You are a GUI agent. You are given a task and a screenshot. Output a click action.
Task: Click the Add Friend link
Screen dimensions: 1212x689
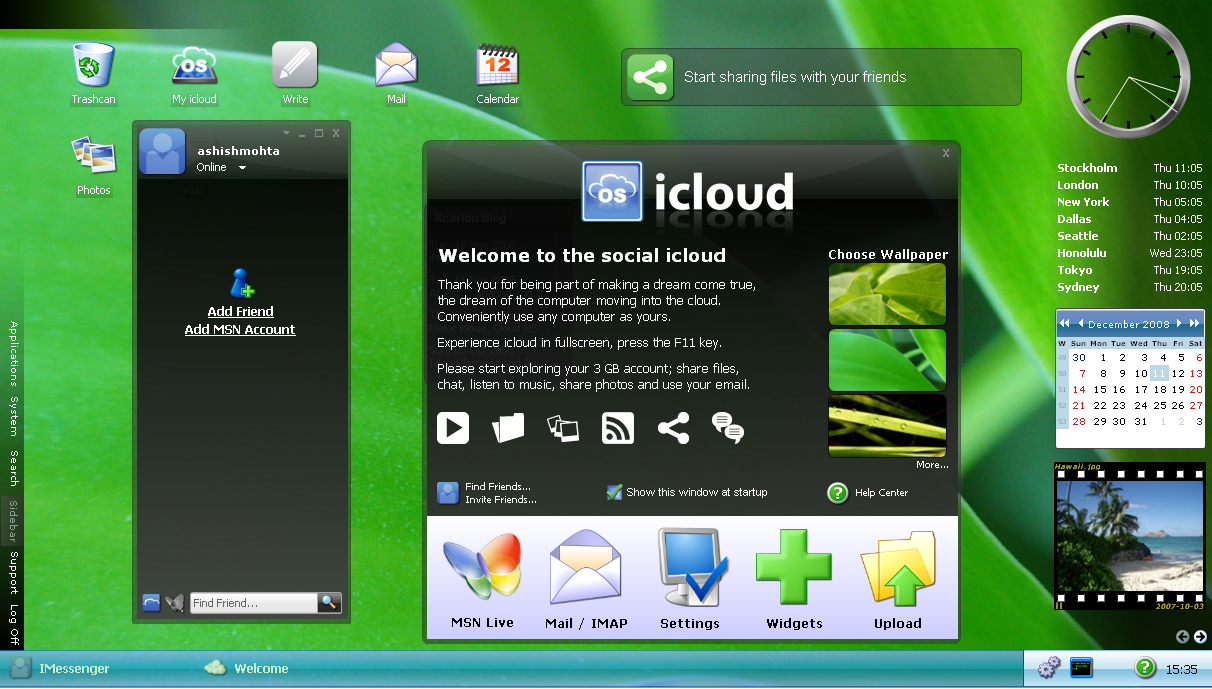(240, 311)
